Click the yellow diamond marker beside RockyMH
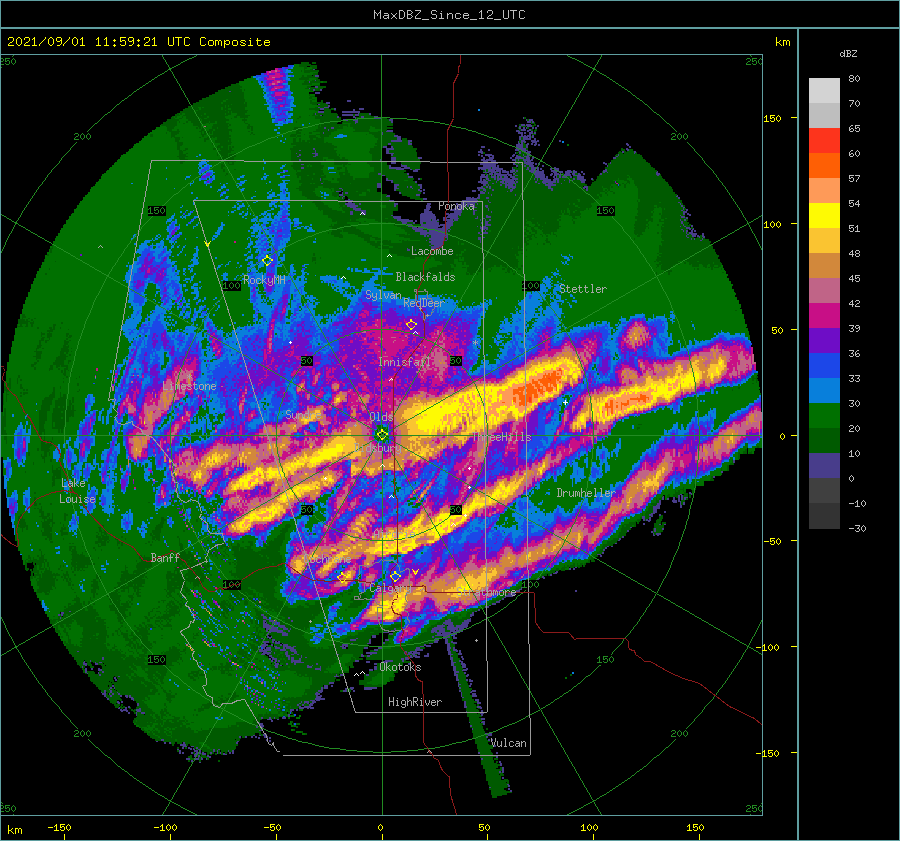This screenshot has width=900, height=841. pos(267,261)
